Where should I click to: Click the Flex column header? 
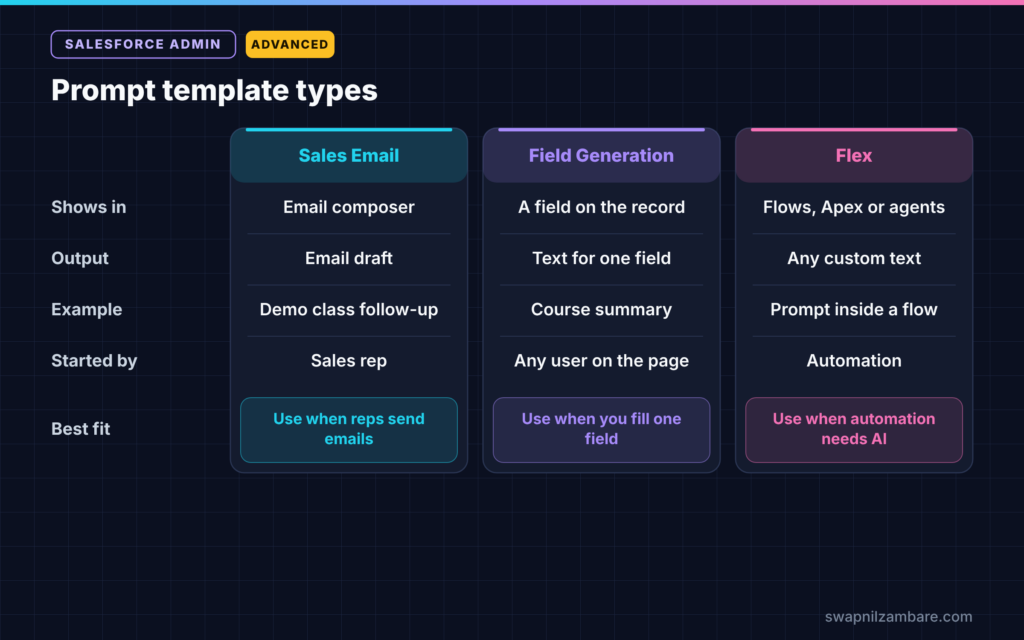[x=854, y=155]
